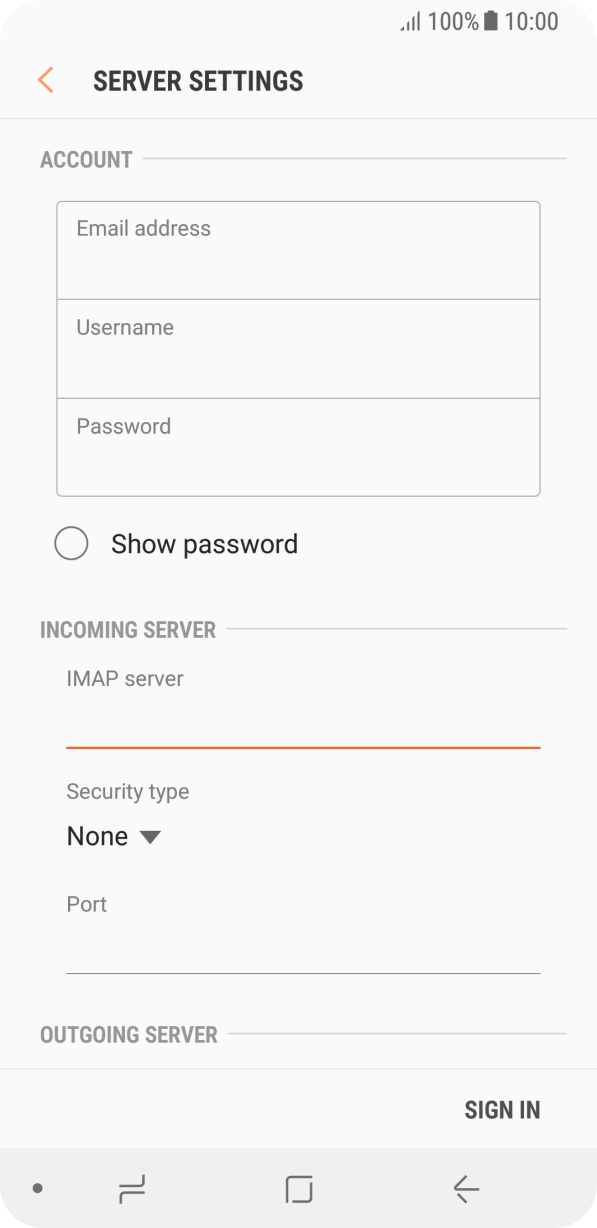Tap the small dot on navigation bar left
Image resolution: width=597 pixels, height=1228 pixels.
pos(37,1190)
